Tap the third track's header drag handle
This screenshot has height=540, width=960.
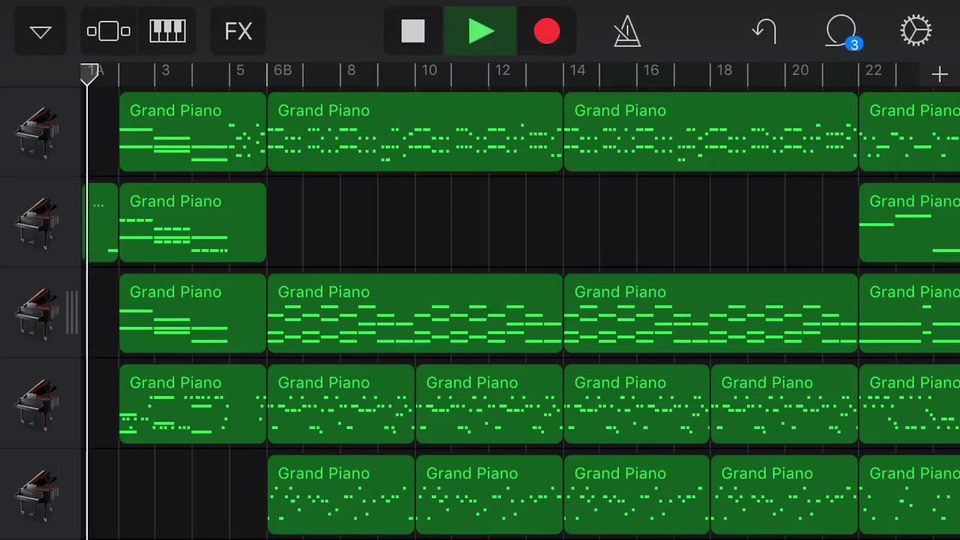pyautogui.click(x=72, y=313)
